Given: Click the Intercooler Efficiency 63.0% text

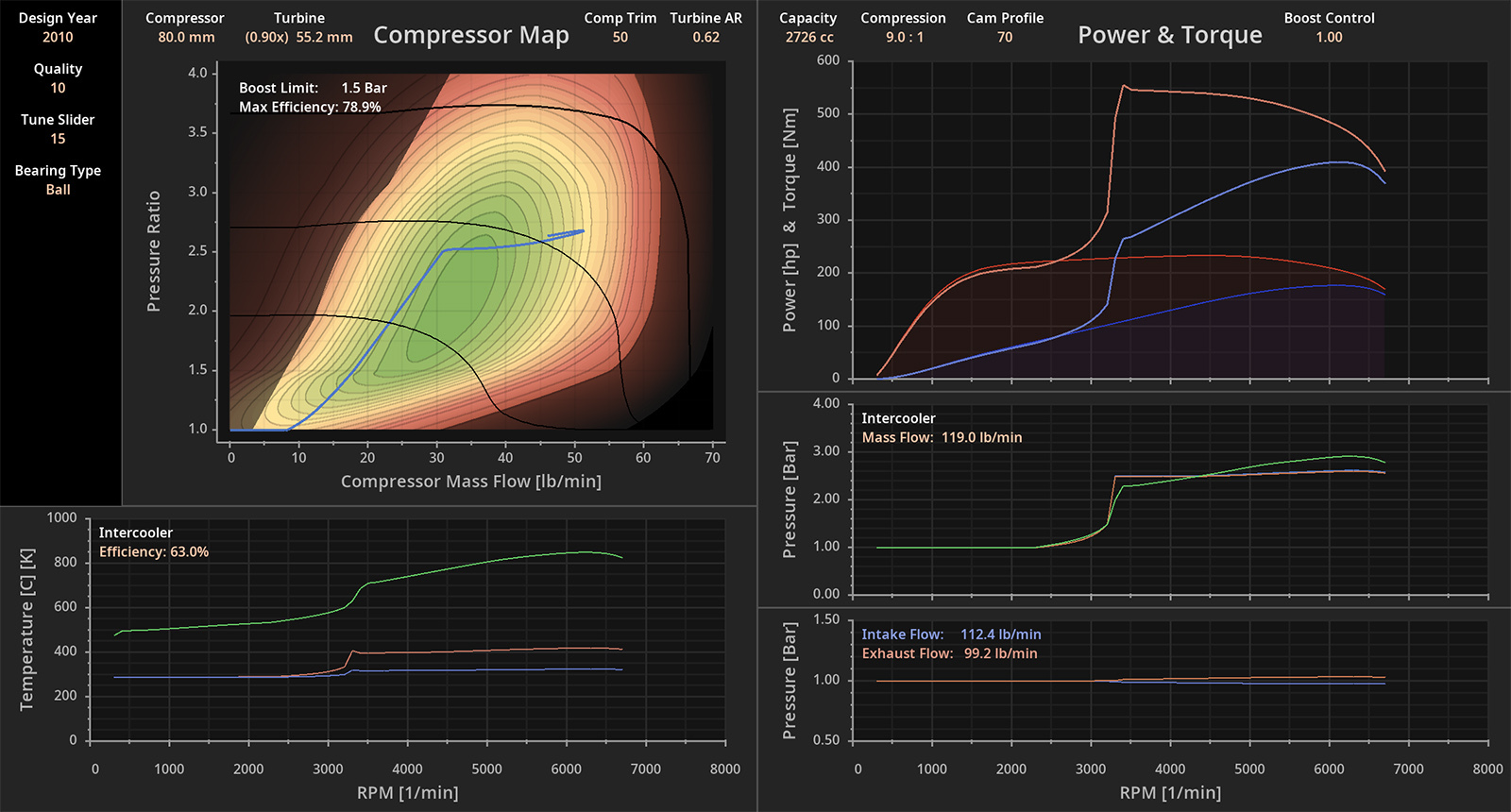Looking at the screenshot, I should pyautogui.click(x=154, y=551).
